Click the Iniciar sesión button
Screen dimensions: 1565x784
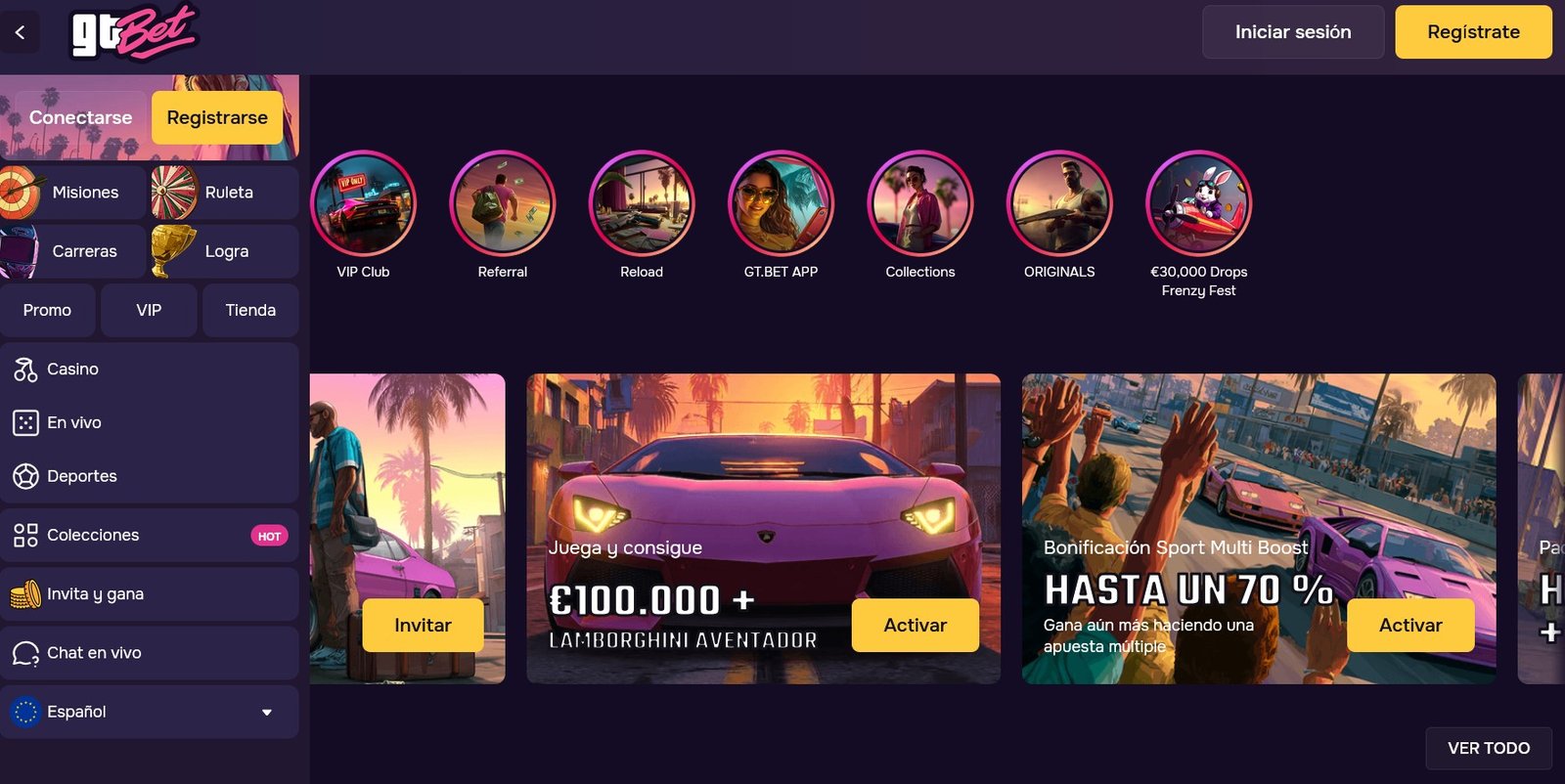(1293, 32)
